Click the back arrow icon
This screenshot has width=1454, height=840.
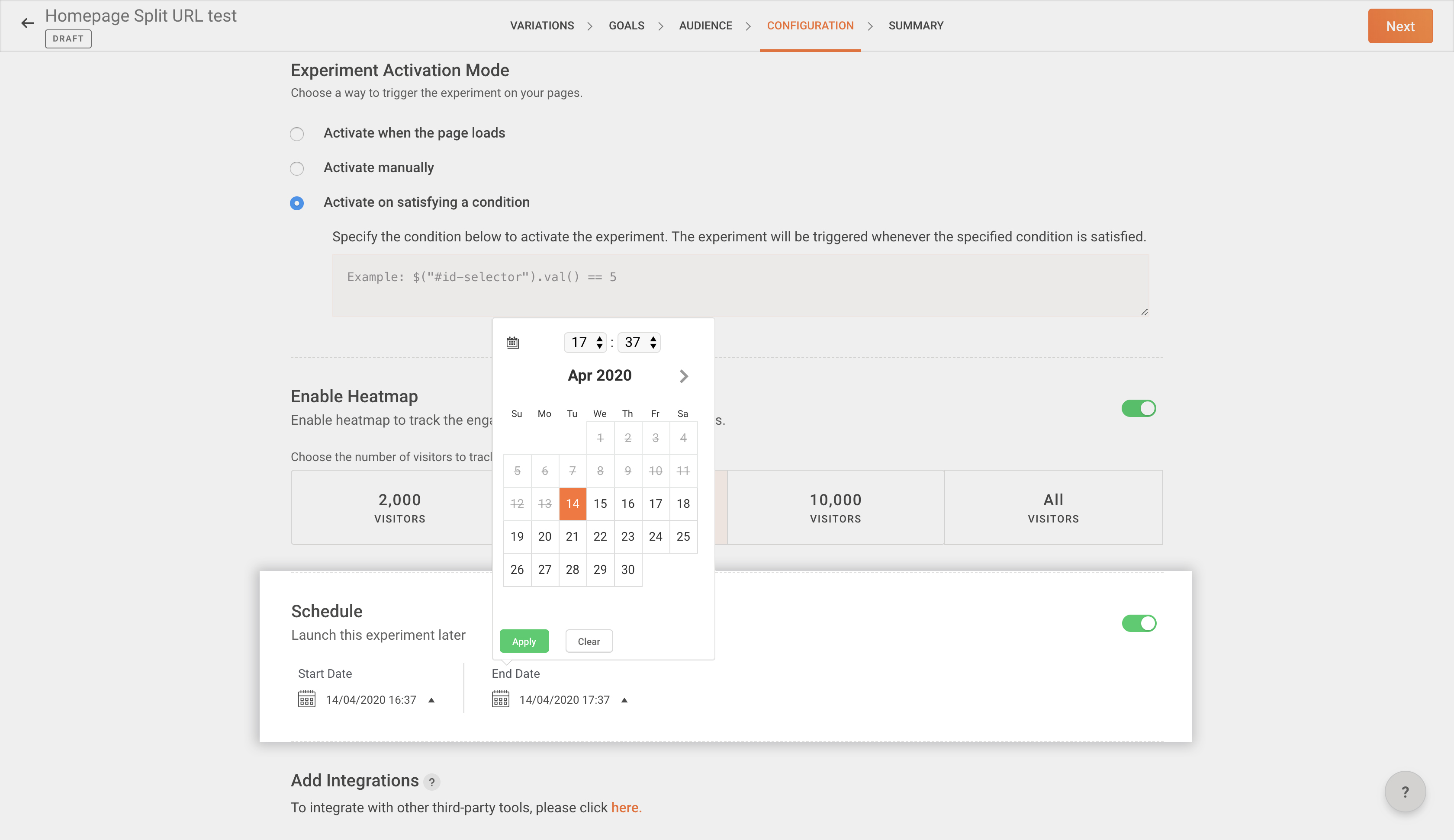[27, 24]
